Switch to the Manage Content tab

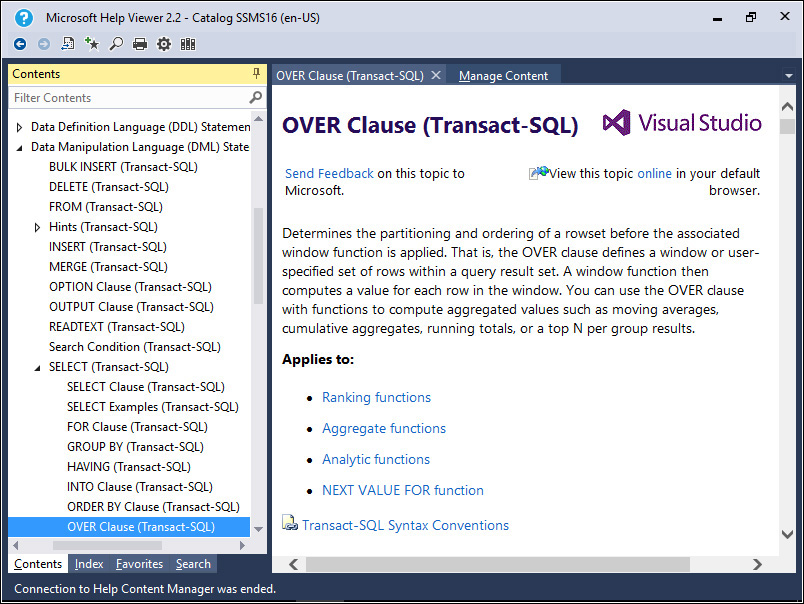coord(503,75)
